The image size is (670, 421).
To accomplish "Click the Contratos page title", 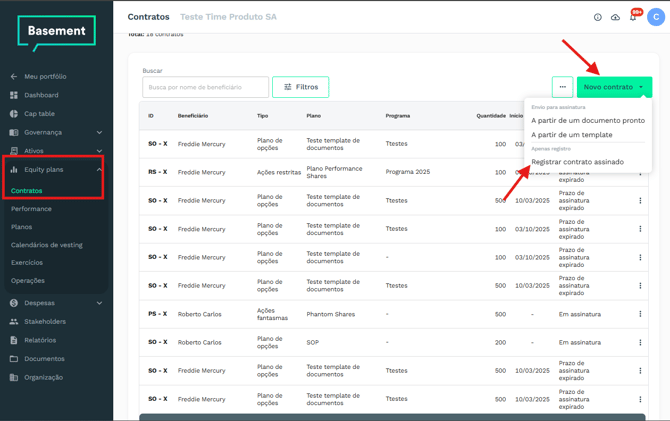I will (148, 17).
